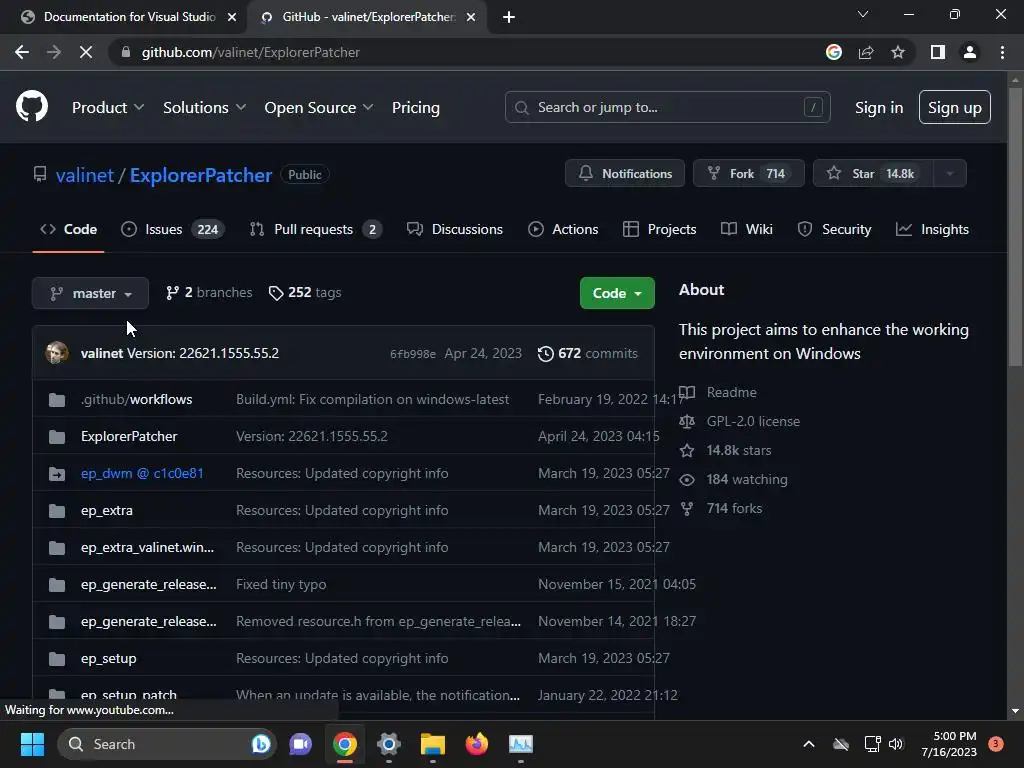View the 714 forks link in About
The width and height of the screenshot is (1024, 768).
pyautogui.click(x=721, y=508)
